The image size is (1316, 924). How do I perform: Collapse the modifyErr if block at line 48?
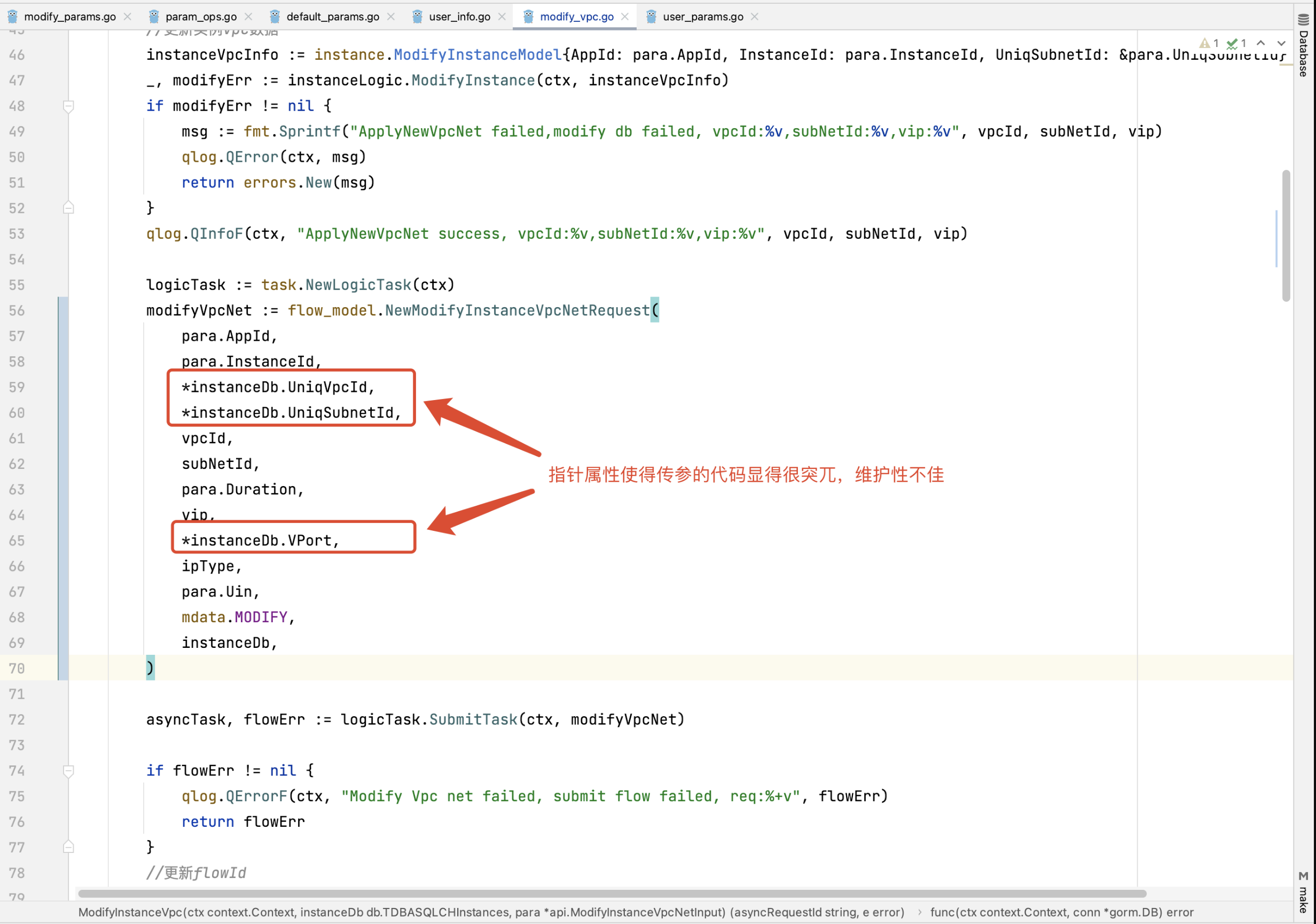[x=68, y=106]
